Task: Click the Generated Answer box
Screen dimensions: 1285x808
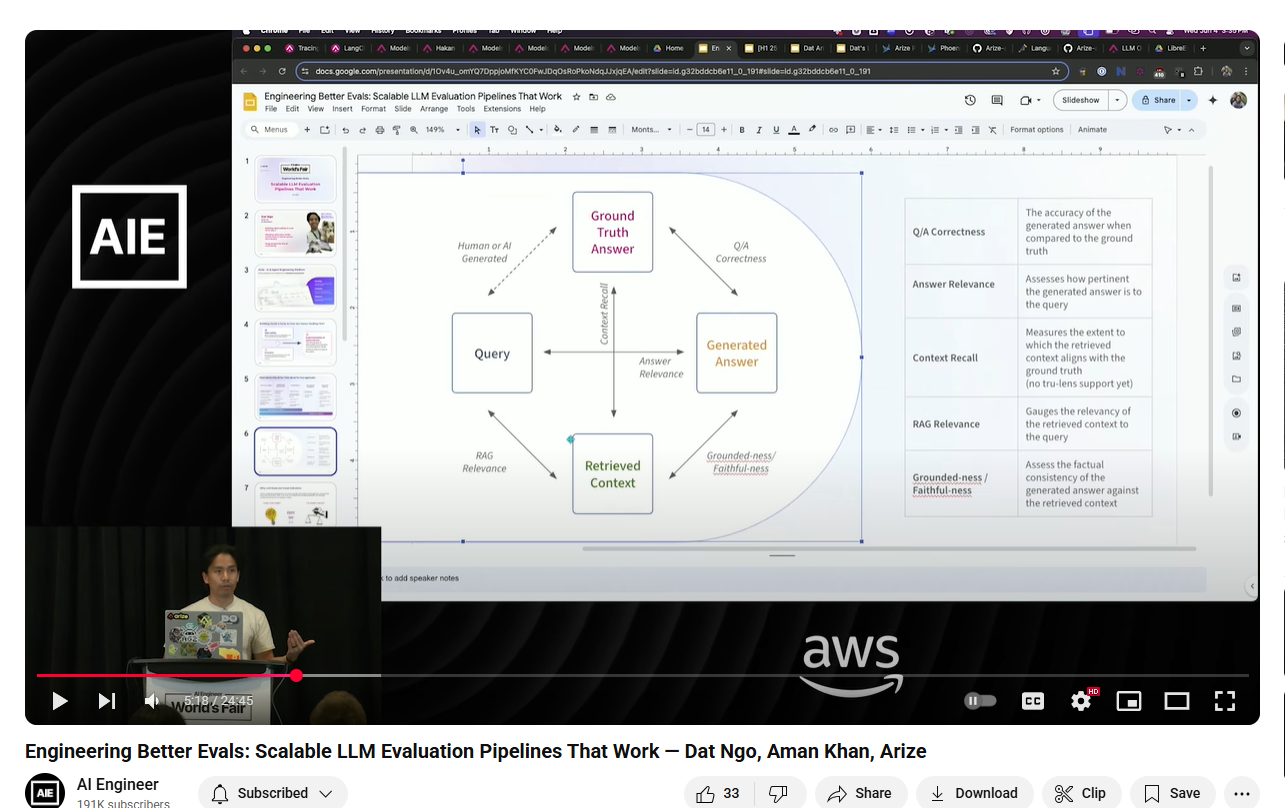Action: (736, 353)
